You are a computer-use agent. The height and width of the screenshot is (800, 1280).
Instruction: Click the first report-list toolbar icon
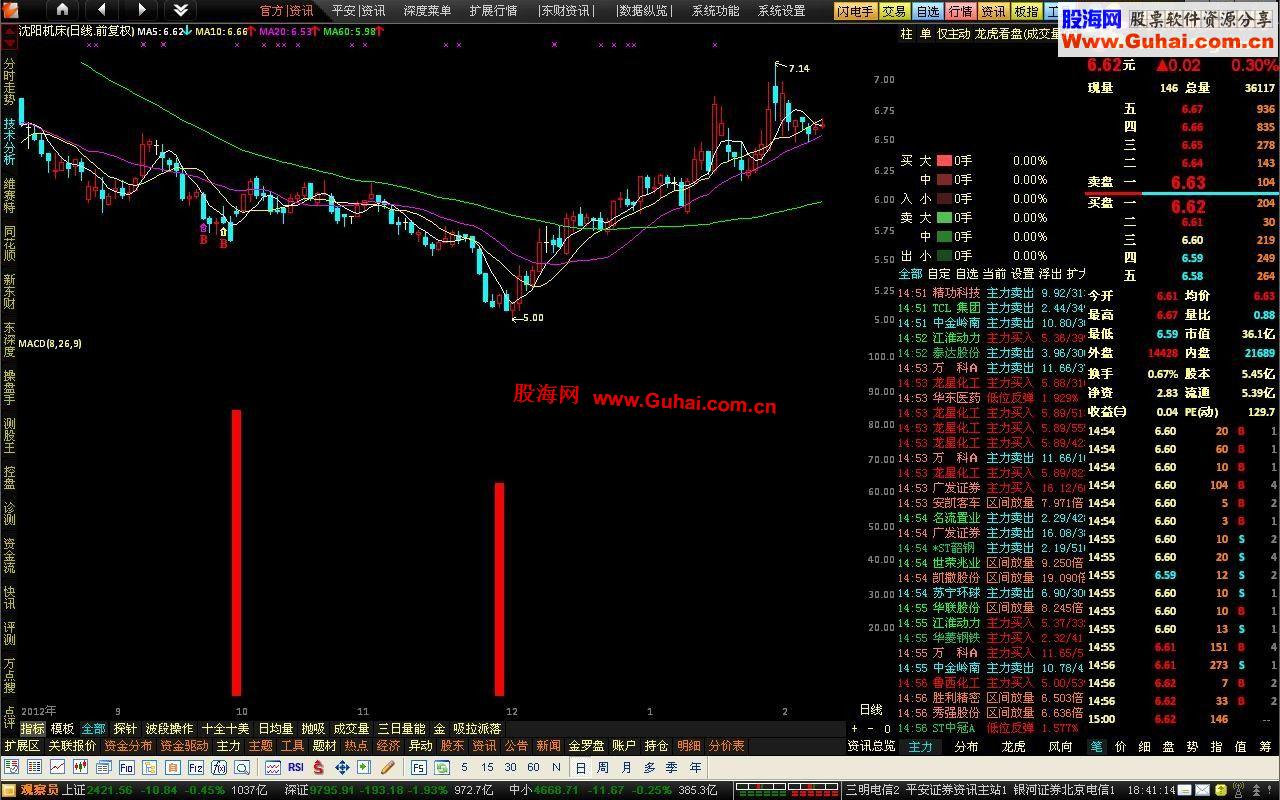pos(11,767)
